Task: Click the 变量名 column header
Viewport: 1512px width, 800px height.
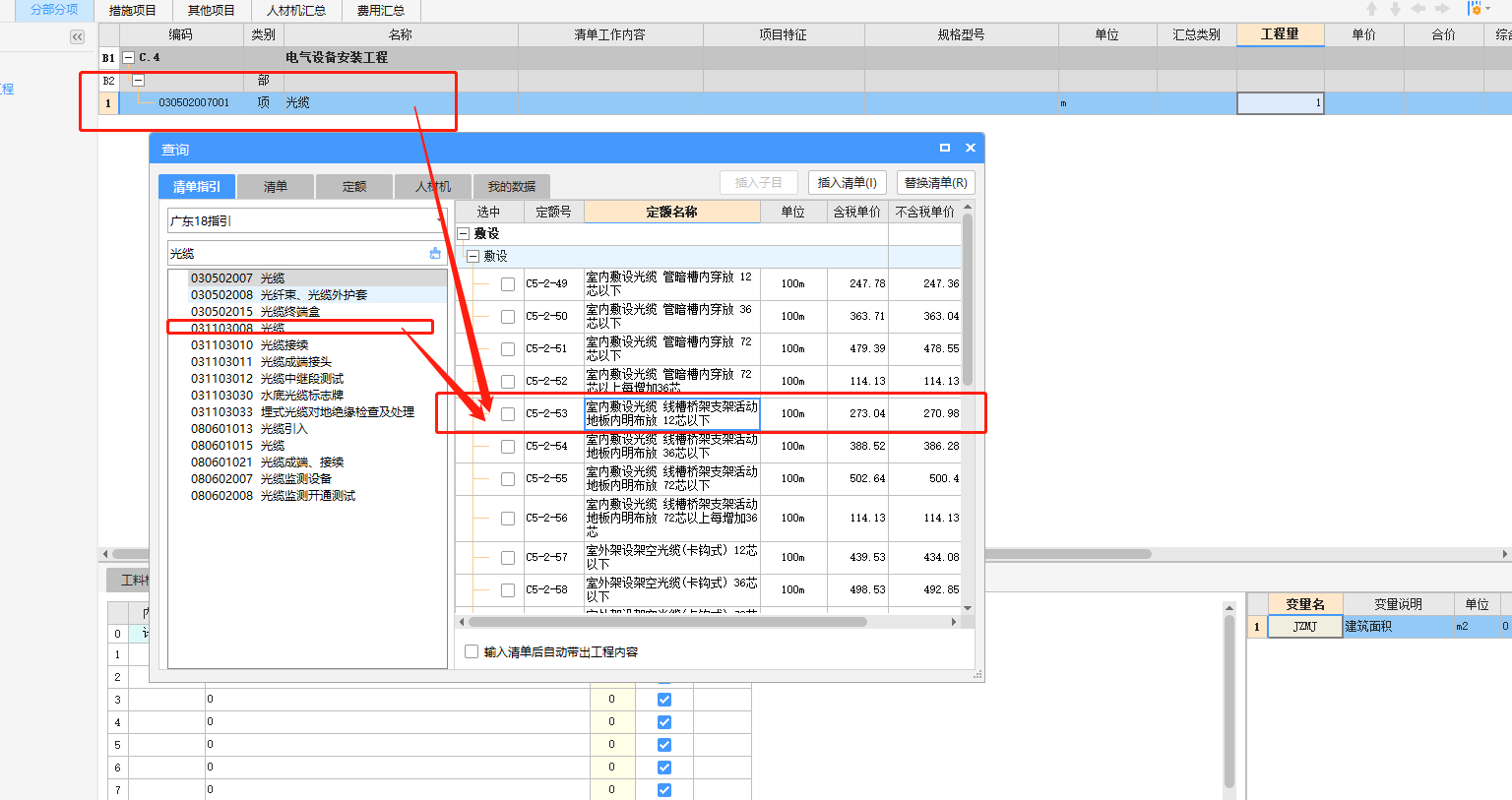Action: coord(1304,604)
